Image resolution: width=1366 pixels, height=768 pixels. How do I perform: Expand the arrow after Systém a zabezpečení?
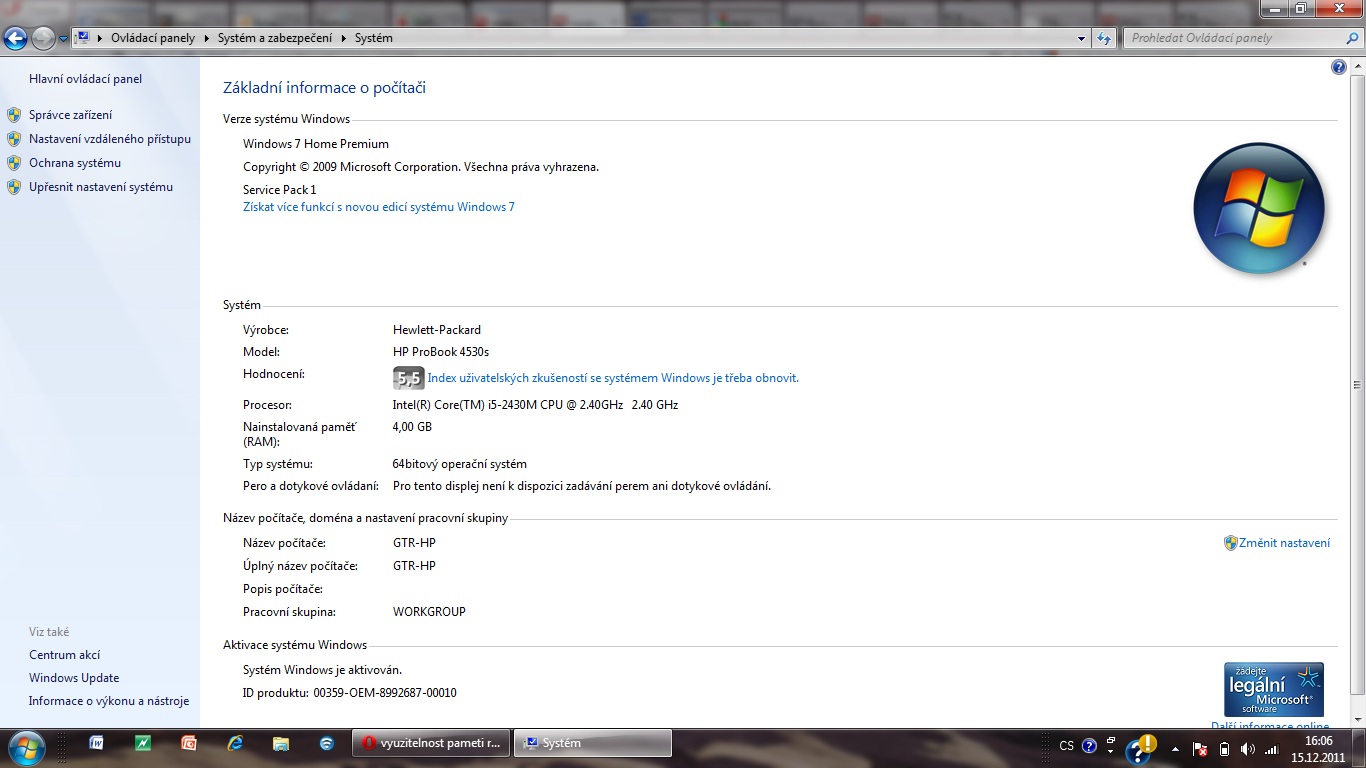tap(345, 38)
